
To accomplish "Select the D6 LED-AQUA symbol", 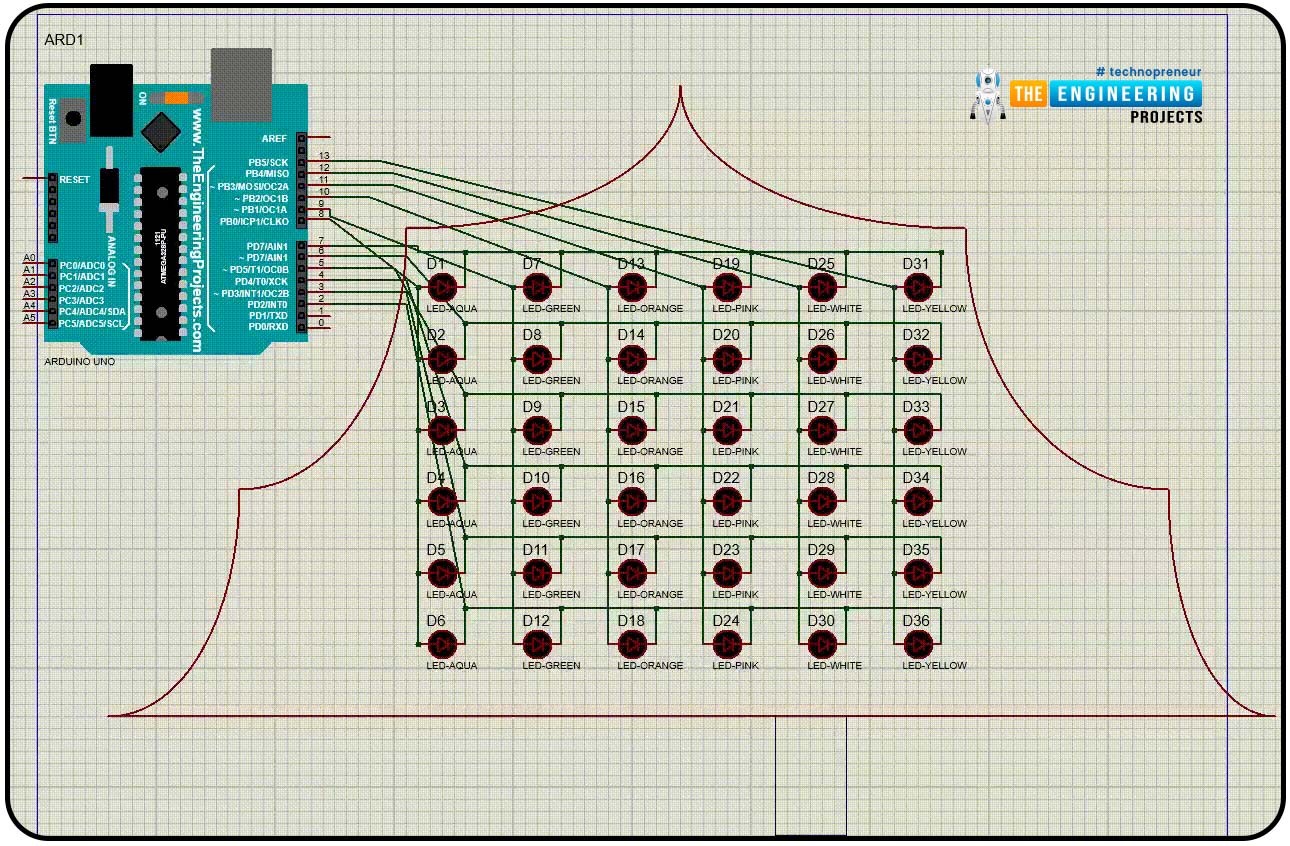I will (441, 645).
